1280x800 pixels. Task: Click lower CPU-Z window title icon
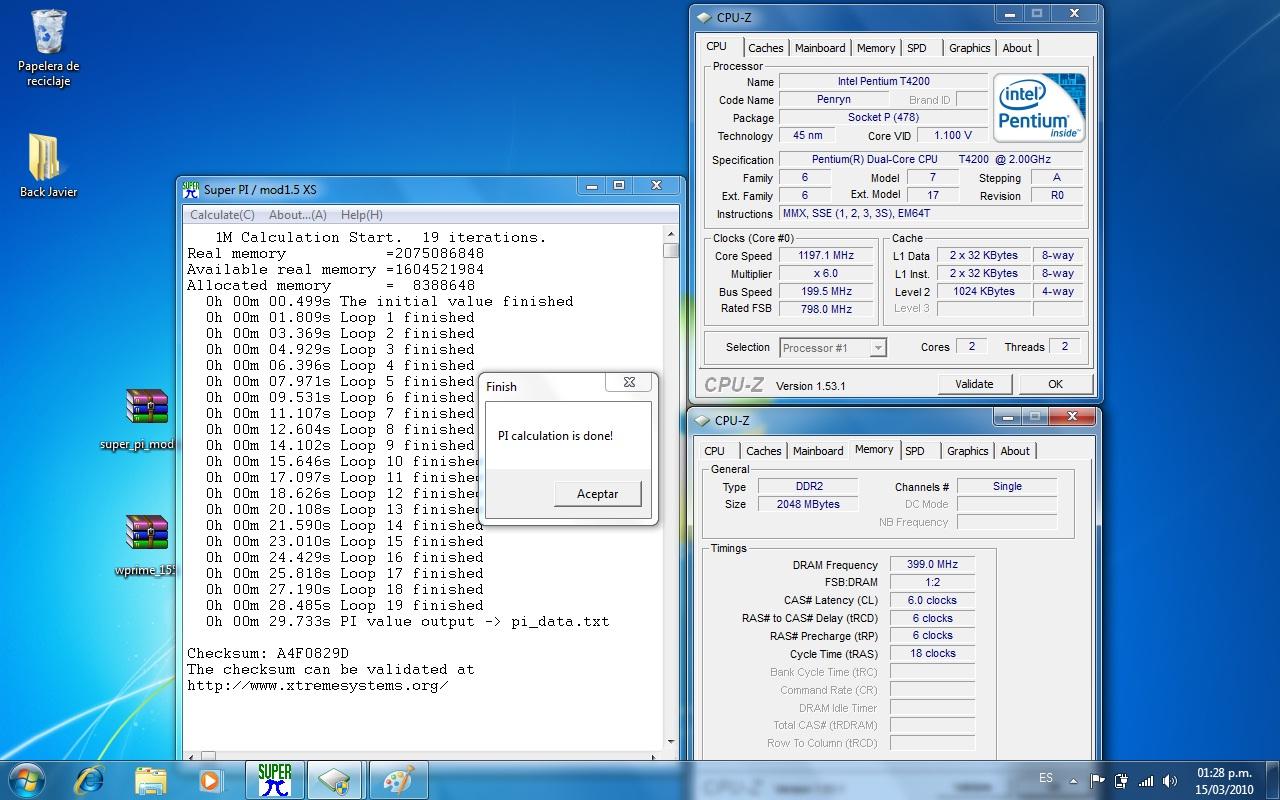(x=704, y=420)
